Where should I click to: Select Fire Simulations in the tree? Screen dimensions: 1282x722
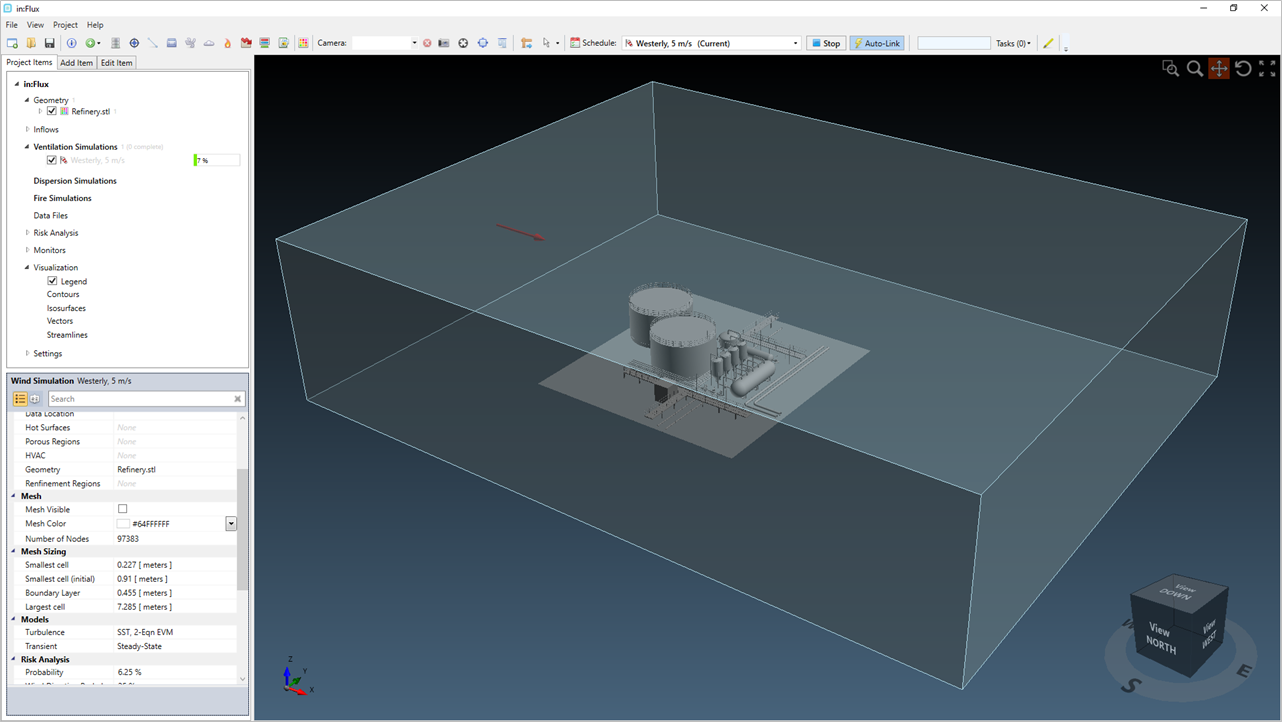coord(62,198)
